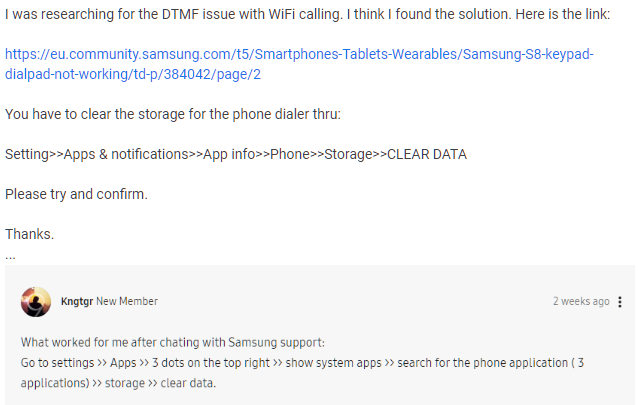Click the CLEAR DATA text in the path
Image resolution: width=638 pixels, height=405 pixels.
tap(427, 154)
